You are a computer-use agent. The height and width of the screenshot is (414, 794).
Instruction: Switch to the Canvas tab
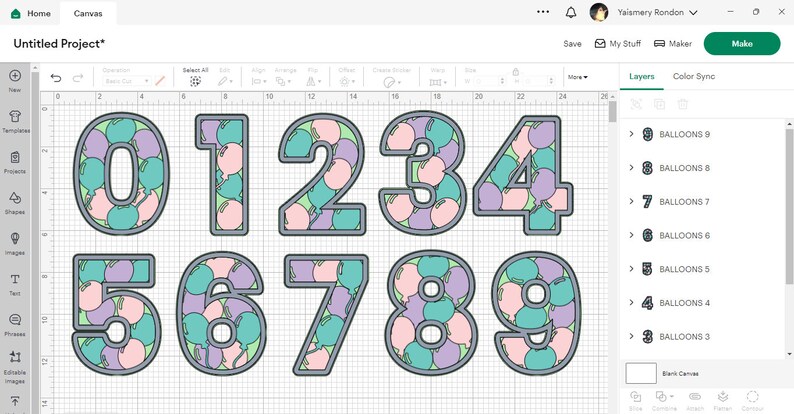click(x=88, y=14)
